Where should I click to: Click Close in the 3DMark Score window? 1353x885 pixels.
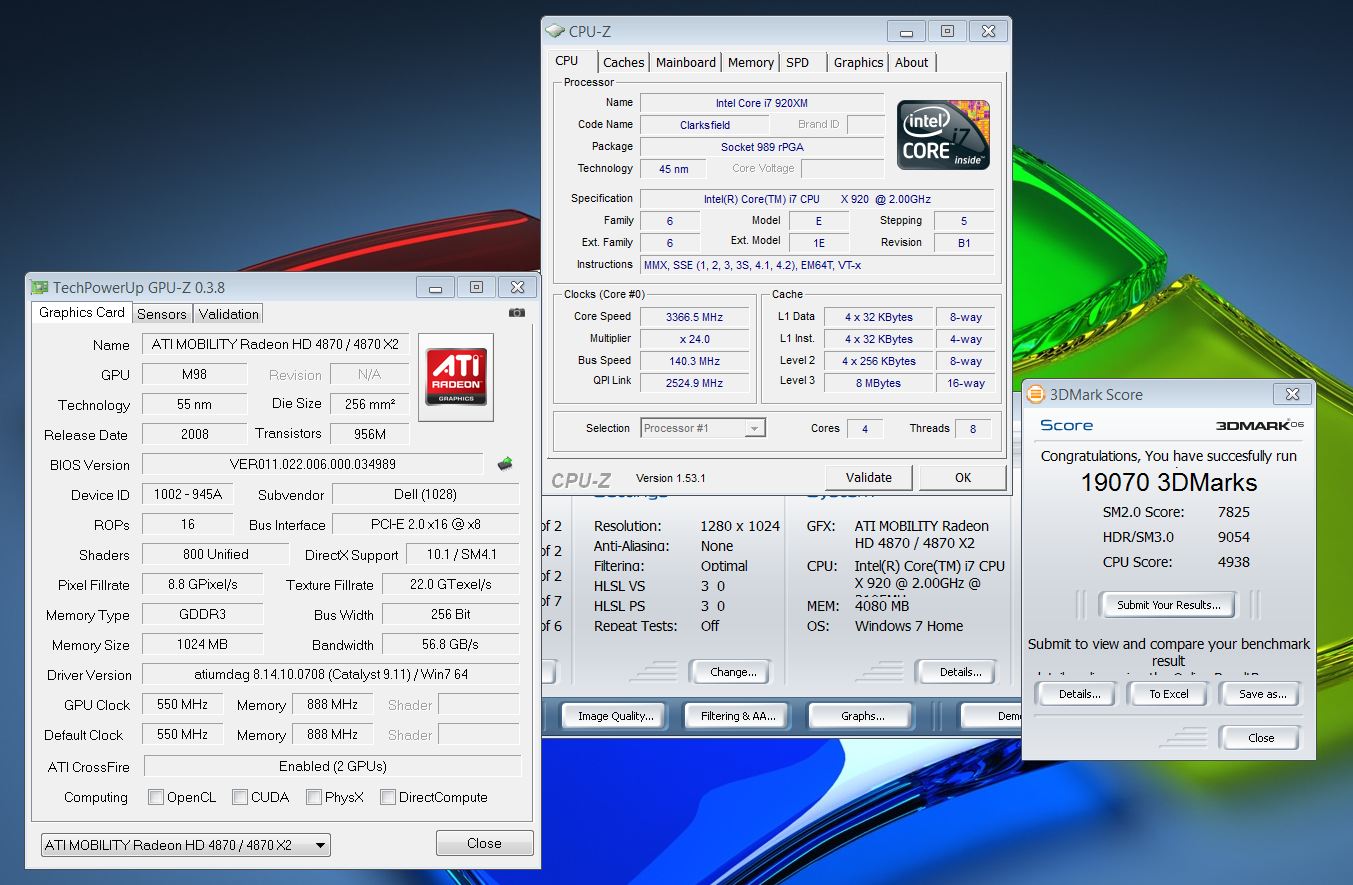pyautogui.click(x=1261, y=738)
